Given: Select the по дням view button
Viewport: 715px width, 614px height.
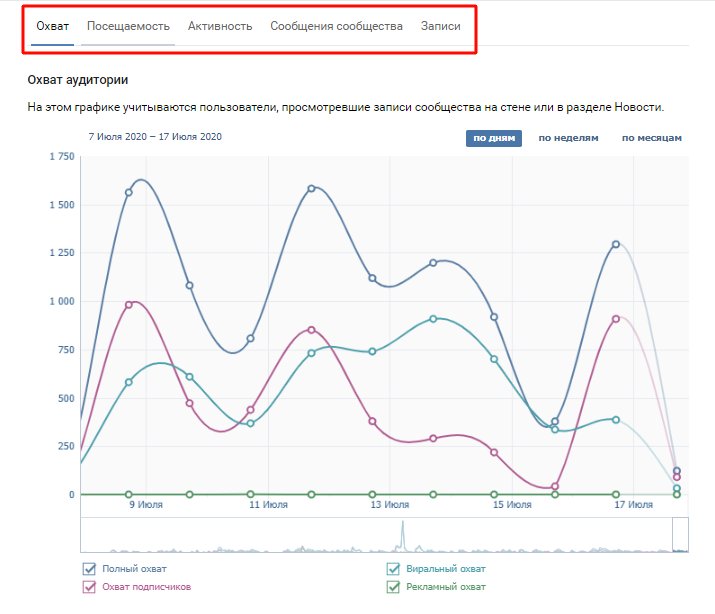Looking at the screenshot, I should [493, 138].
